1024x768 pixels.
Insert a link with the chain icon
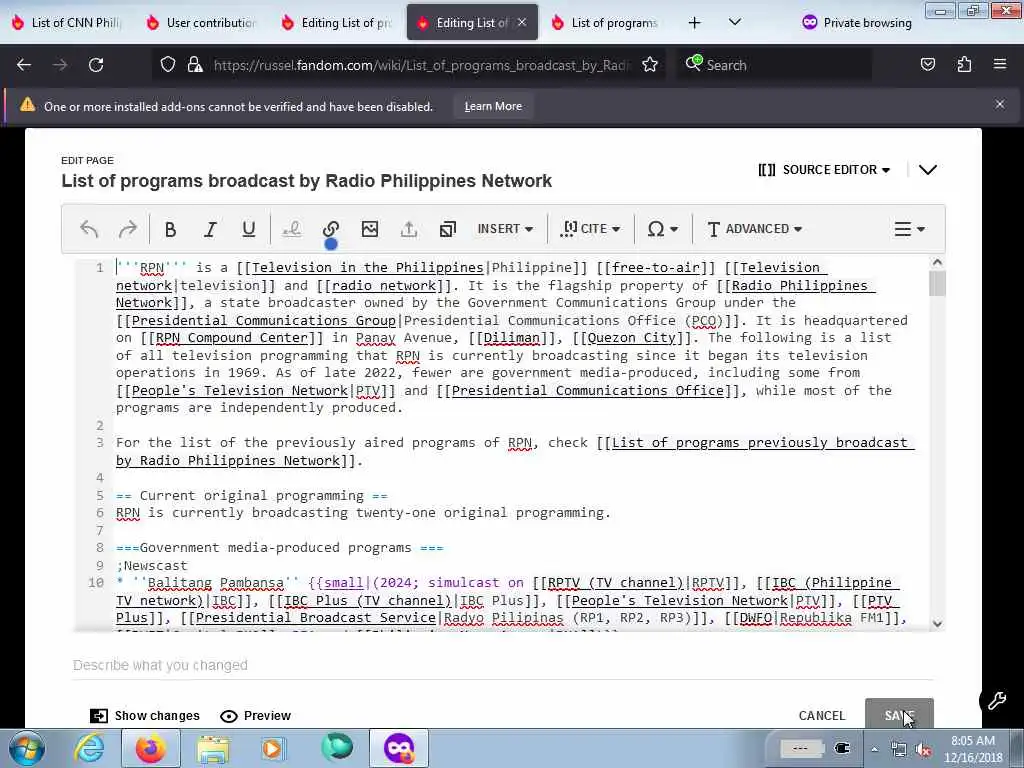pyautogui.click(x=330, y=229)
